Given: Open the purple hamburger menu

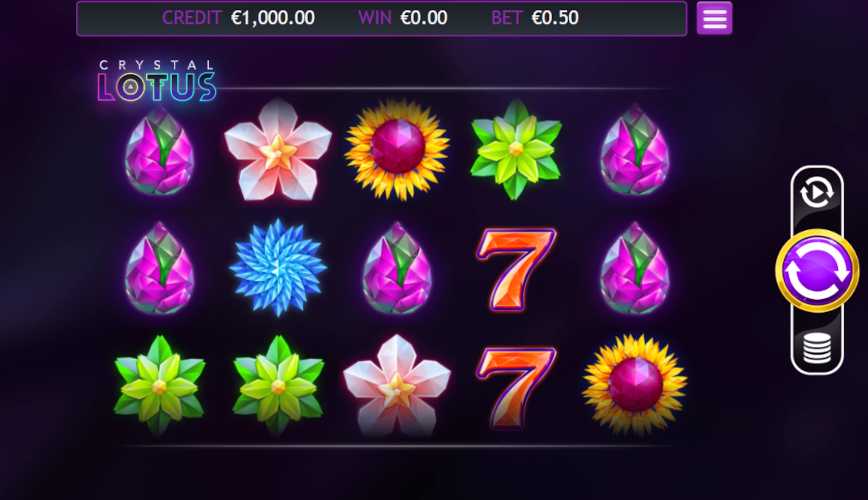Looking at the screenshot, I should pos(714,18).
